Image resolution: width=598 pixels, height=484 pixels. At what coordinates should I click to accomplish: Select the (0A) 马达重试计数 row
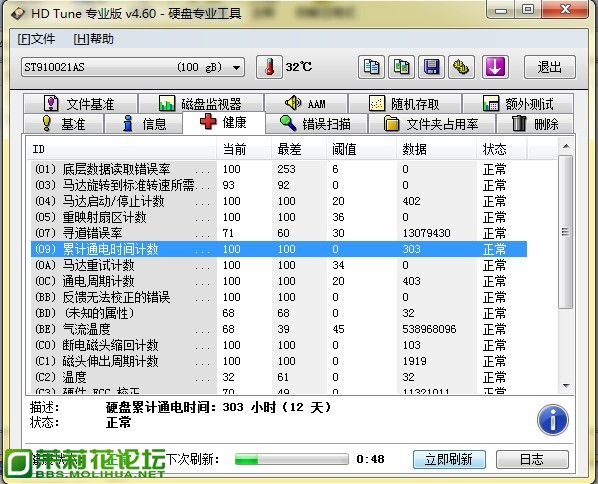point(278,265)
